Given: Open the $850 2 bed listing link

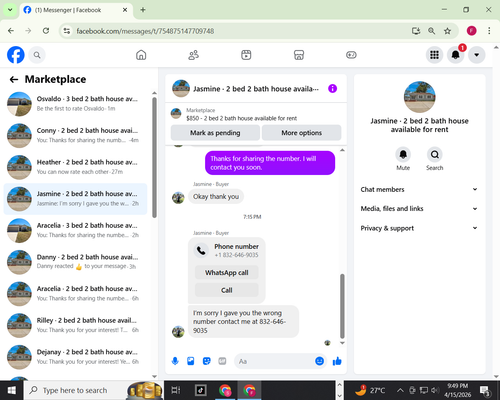Looking at the screenshot, I should (x=241, y=118).
